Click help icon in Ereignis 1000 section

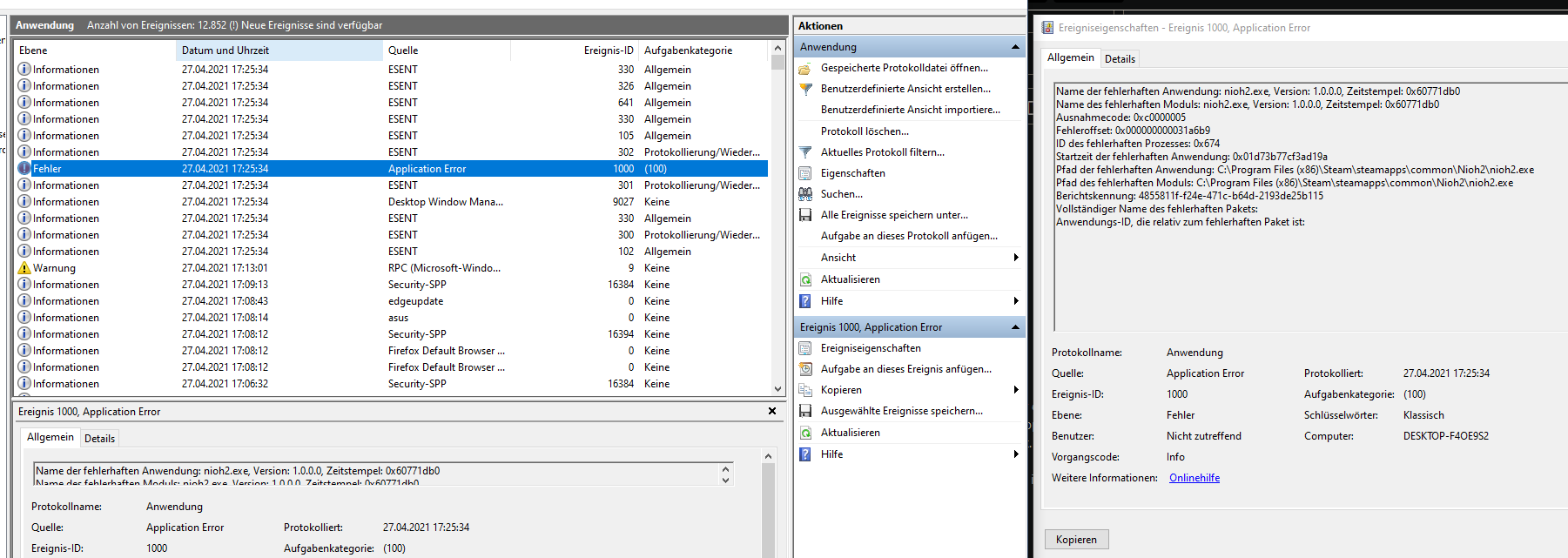tap(805, 454)
